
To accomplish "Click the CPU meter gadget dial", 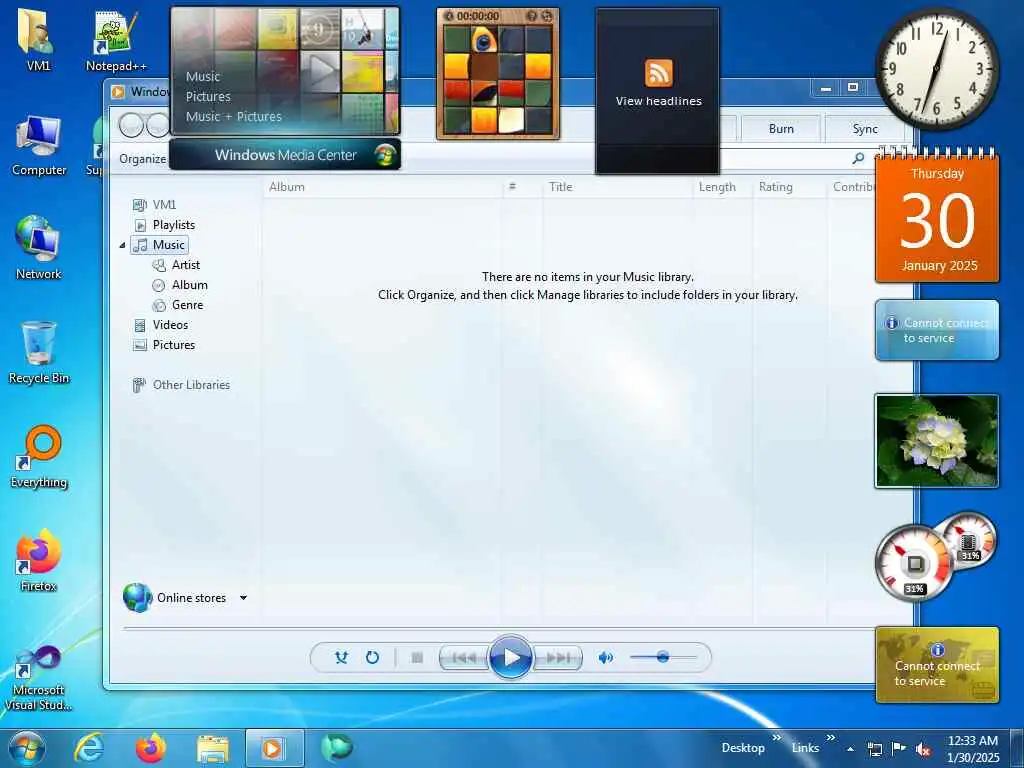I will click(x=914, y=563).
